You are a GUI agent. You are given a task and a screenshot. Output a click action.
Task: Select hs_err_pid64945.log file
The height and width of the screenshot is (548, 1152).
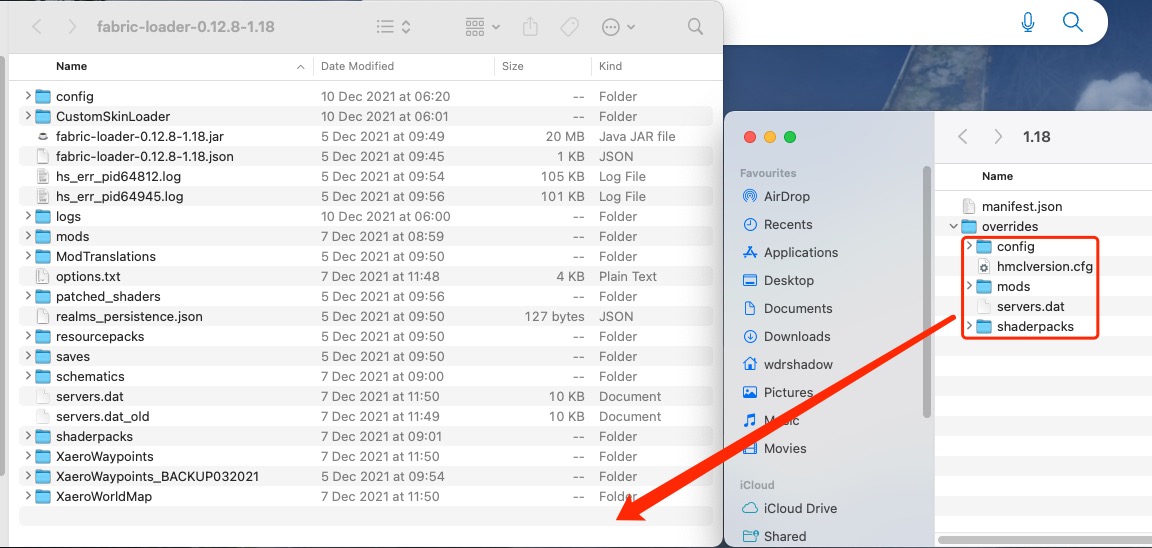tap(120, 196)
